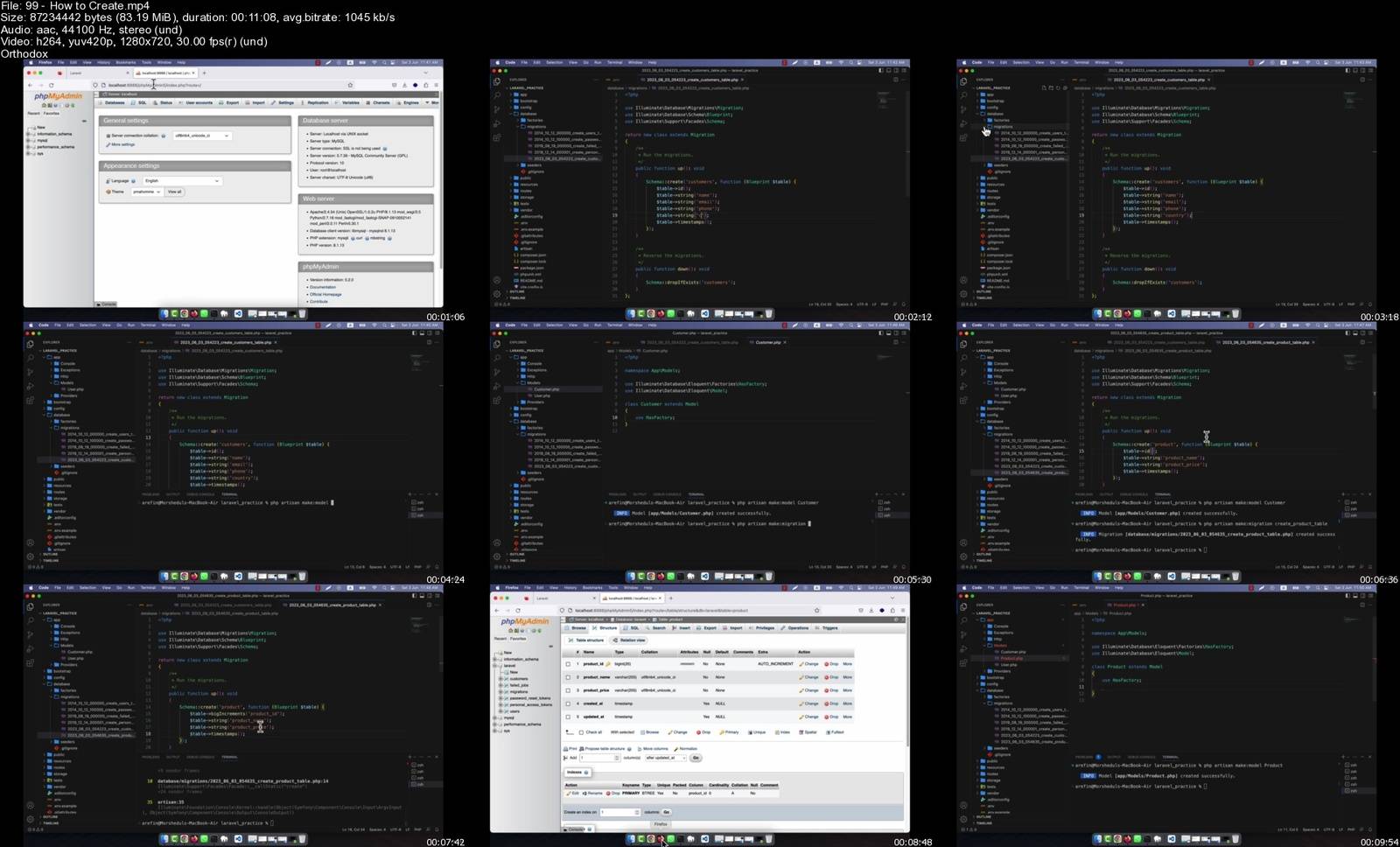Click the 'customers' table in the 00:08:48 thumbnail tree

[519, 678]
